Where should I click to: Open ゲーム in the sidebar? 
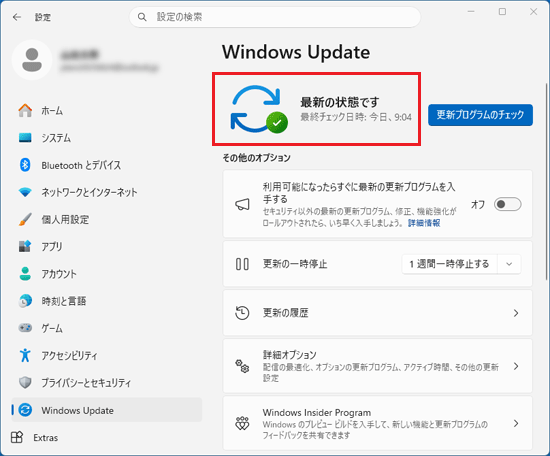click(107, 328)
